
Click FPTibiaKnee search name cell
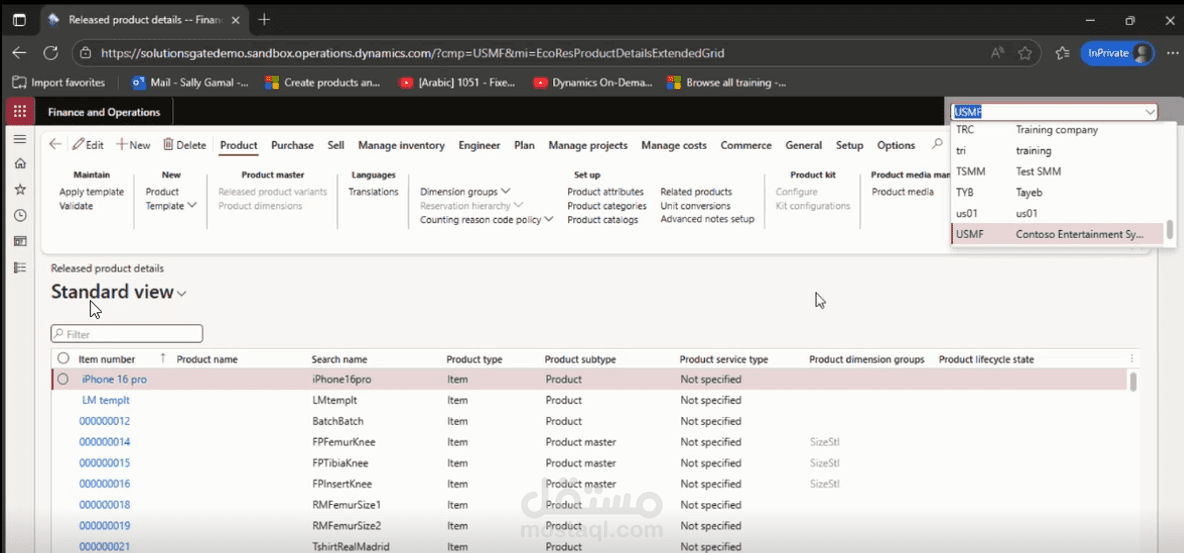[x=340, y=463]
